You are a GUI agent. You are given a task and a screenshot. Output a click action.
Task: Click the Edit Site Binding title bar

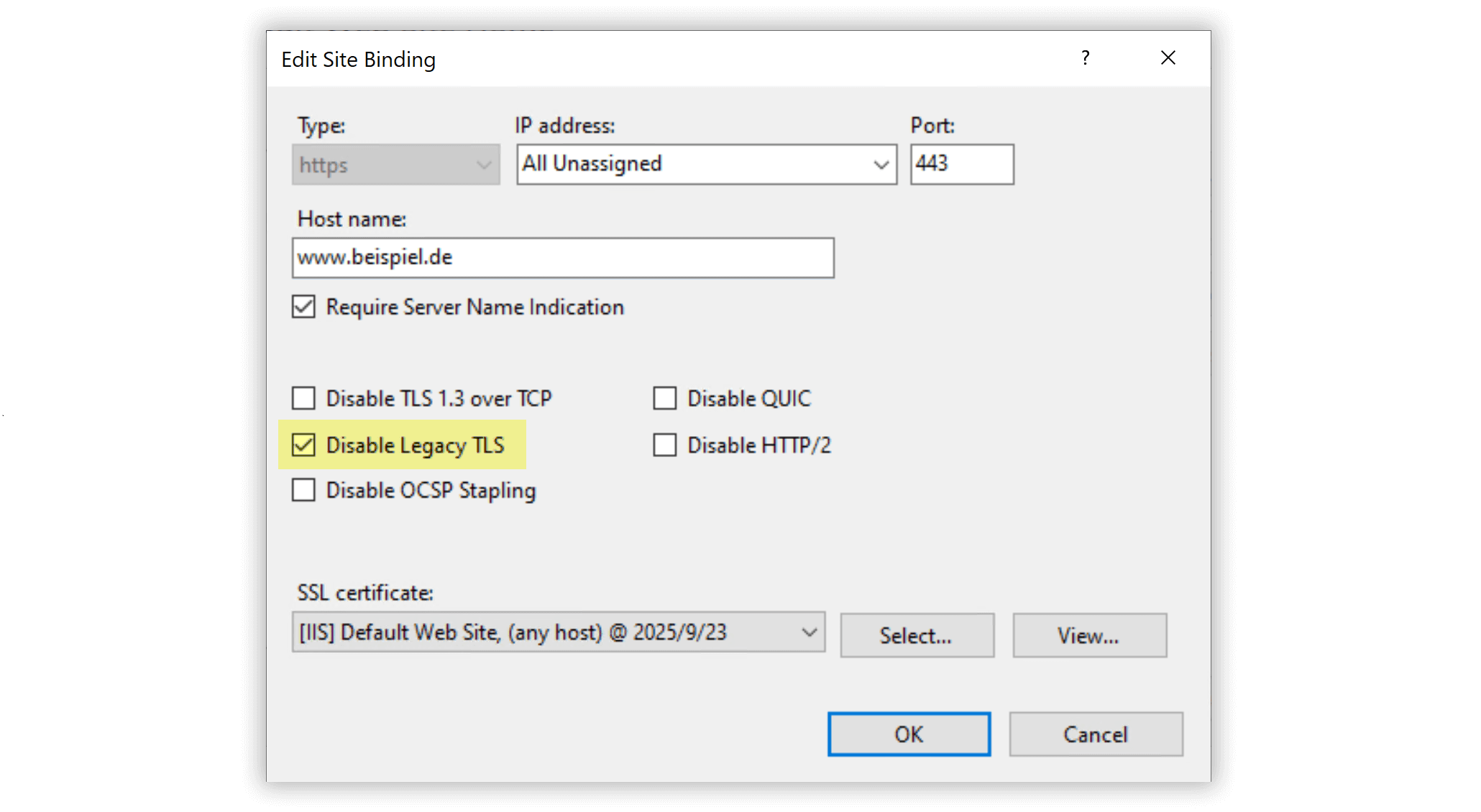coord(647,59)
